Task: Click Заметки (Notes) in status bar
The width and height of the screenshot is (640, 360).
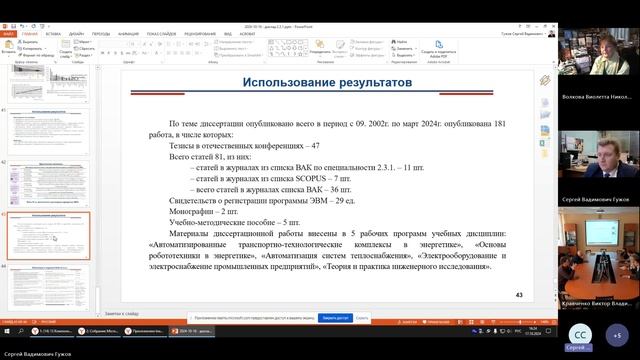Action: click(x=407, y=322)
